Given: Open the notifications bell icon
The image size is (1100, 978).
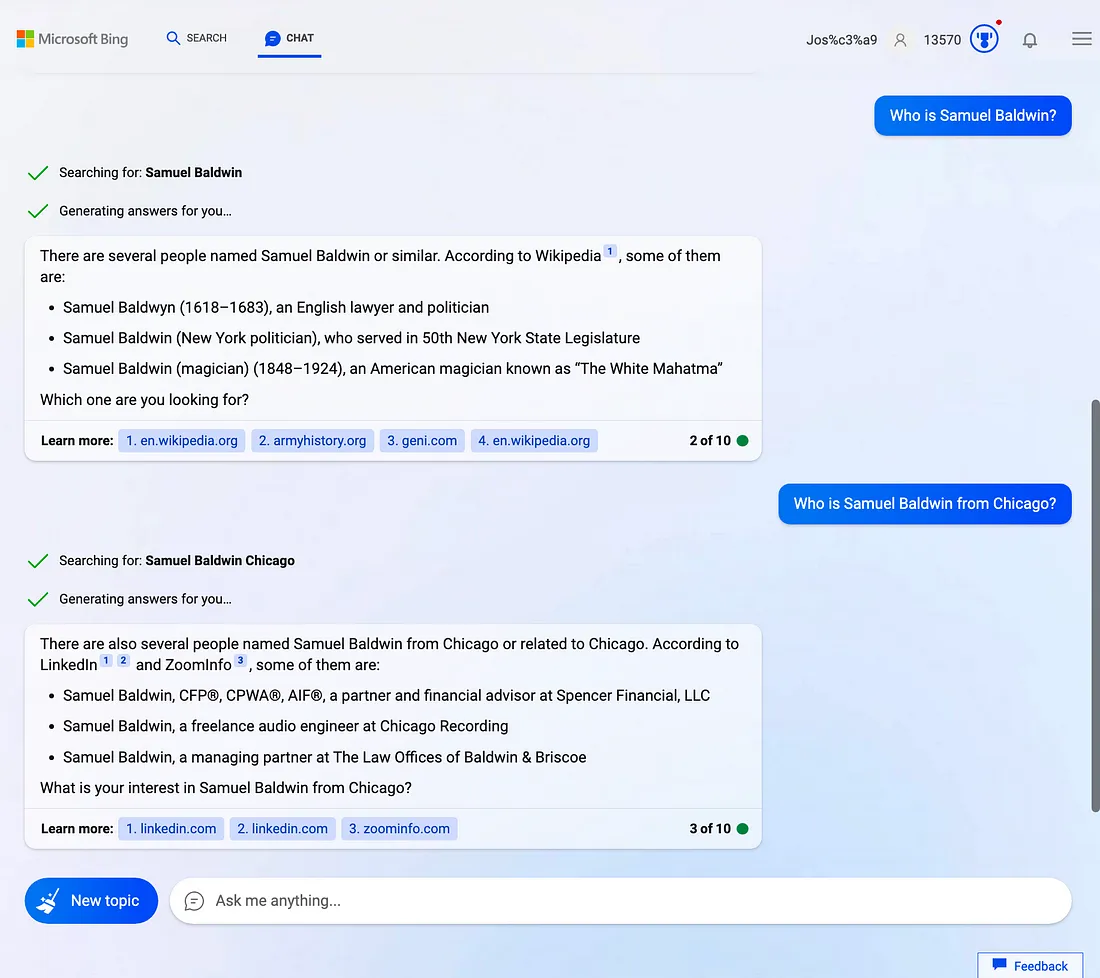Looking at the screenshot, I should click(1029, 40).
